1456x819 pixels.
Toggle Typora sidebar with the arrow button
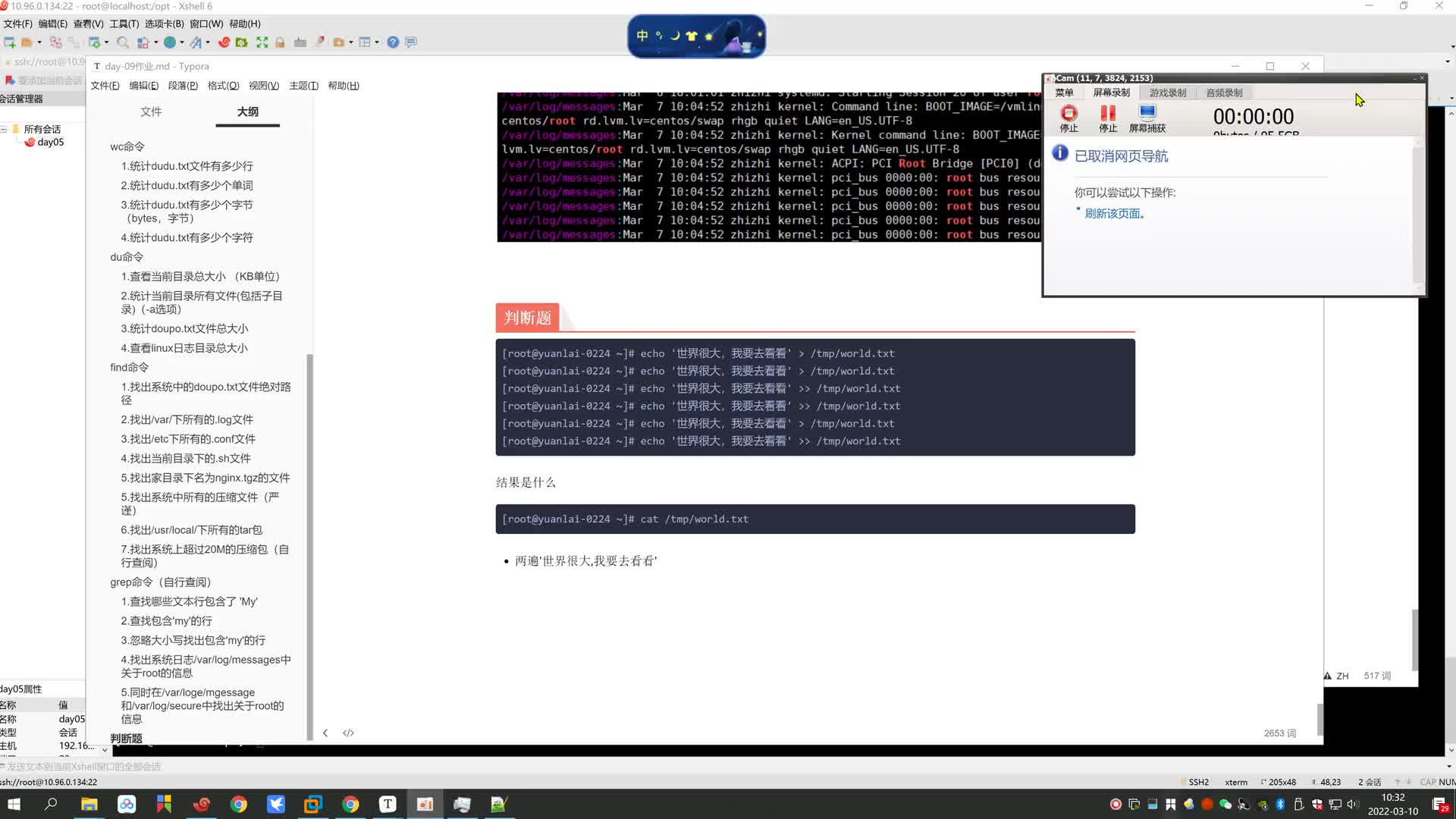coord(325,733)
